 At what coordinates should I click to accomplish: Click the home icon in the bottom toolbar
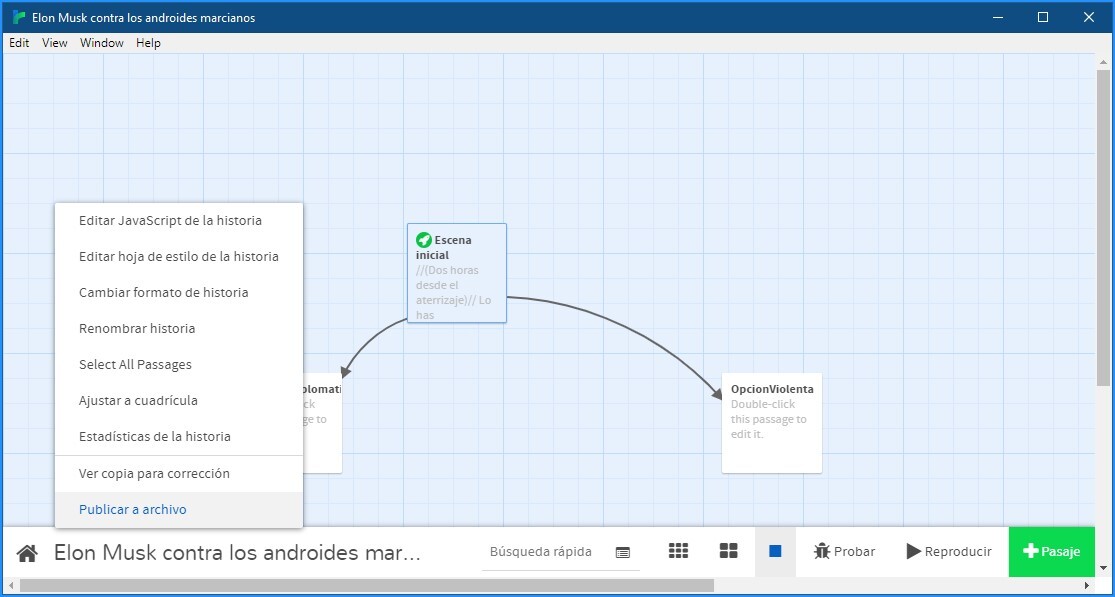click(x=27, y=551)
